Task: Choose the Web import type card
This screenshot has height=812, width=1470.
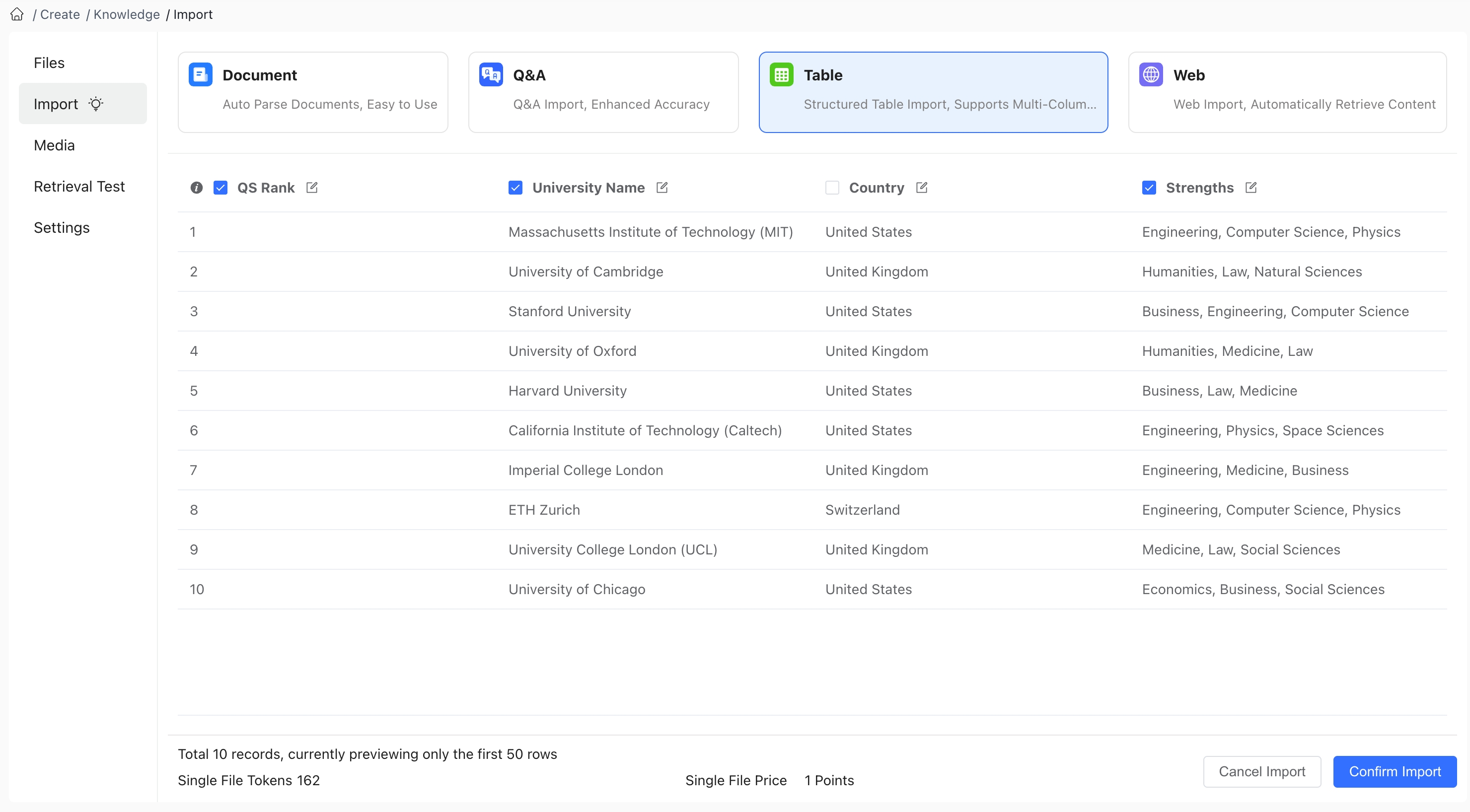Action: pyautogui.click(x=1287, y=92)
